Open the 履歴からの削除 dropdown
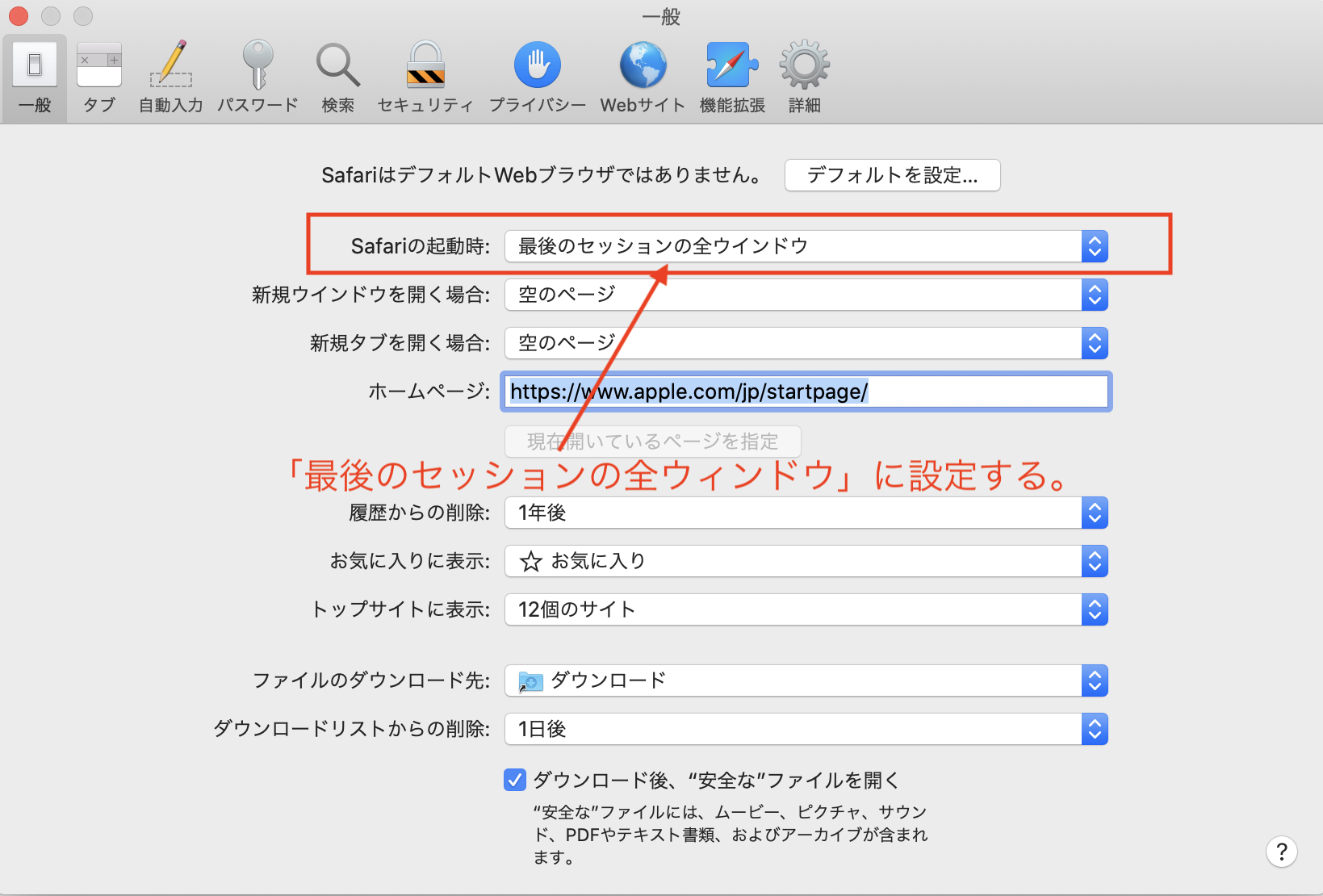Screen dimensions: 1323x896 tap(806, 513)
